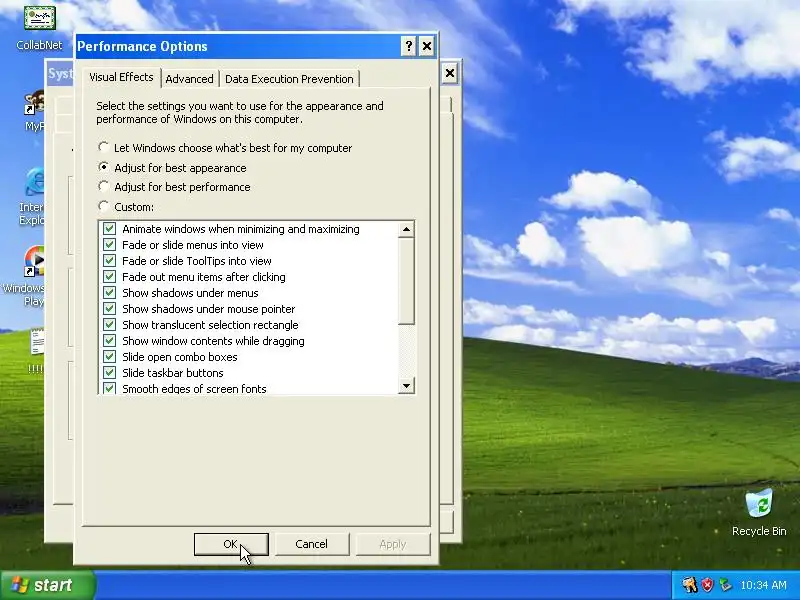Select the monkey shortcut icon on desktop

click(x=35, y=111)
